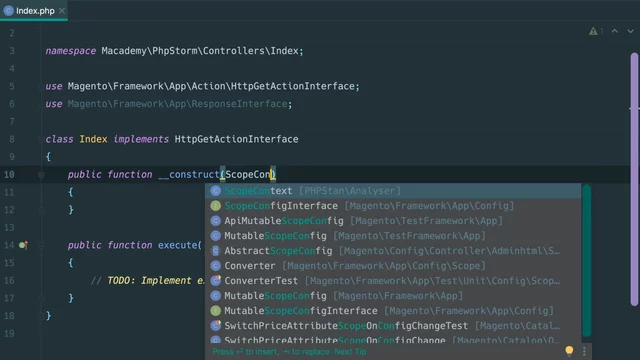Click test icon beside SwitchPriceAttributeScopeOnConfigChangeTest

216,326
